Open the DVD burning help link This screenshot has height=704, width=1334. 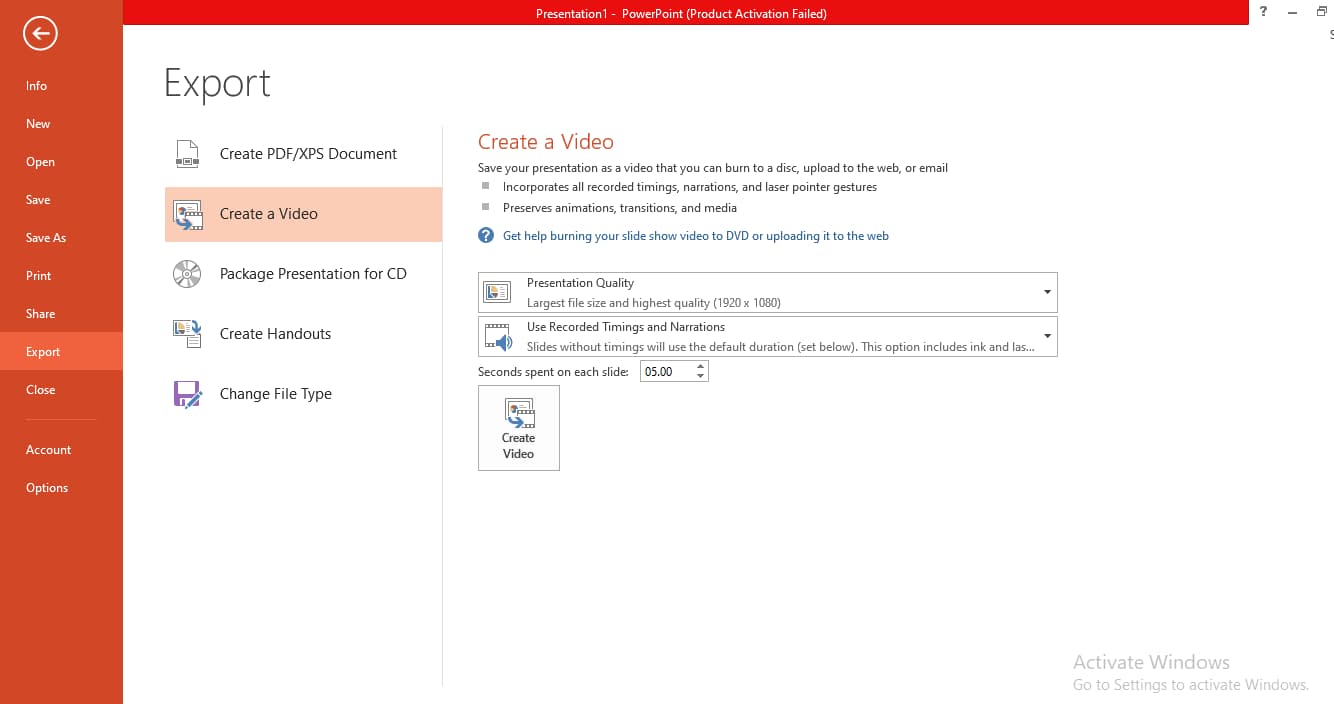[695, 236]
